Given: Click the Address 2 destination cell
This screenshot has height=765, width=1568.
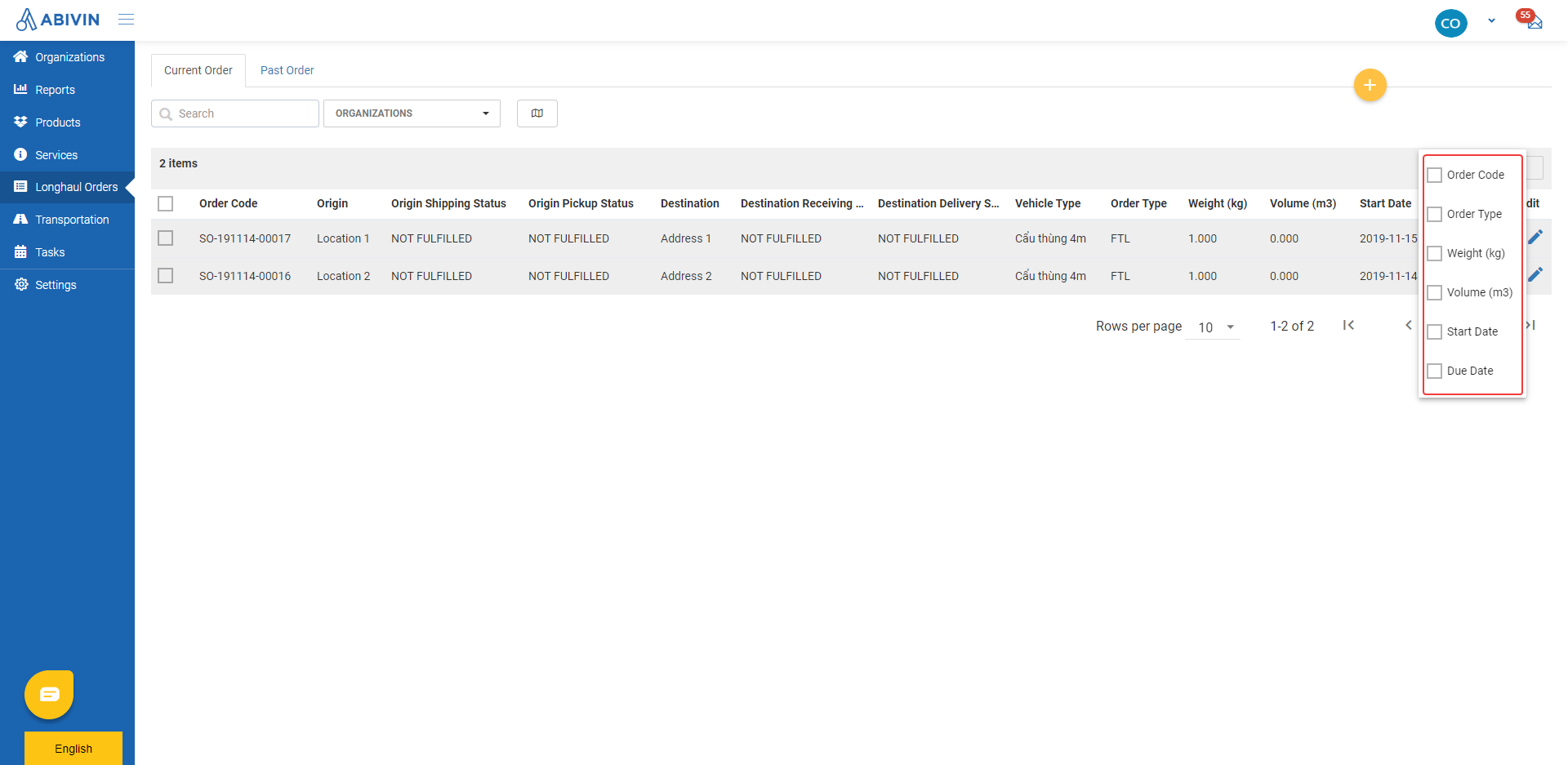Looking at the screenshot, I should (x=686, y=276).
